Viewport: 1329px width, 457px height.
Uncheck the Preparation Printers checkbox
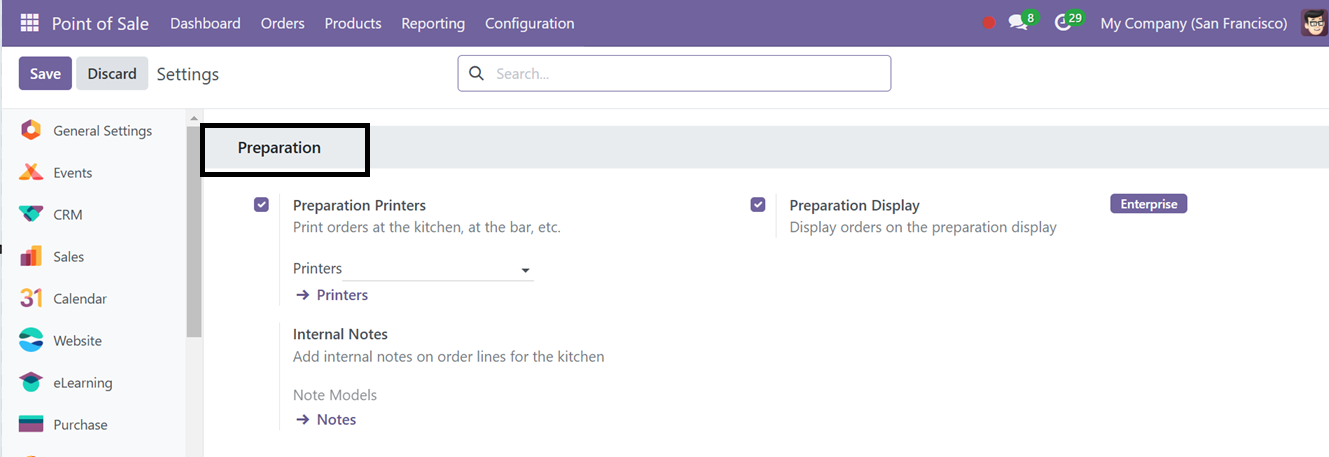point(261,205)
